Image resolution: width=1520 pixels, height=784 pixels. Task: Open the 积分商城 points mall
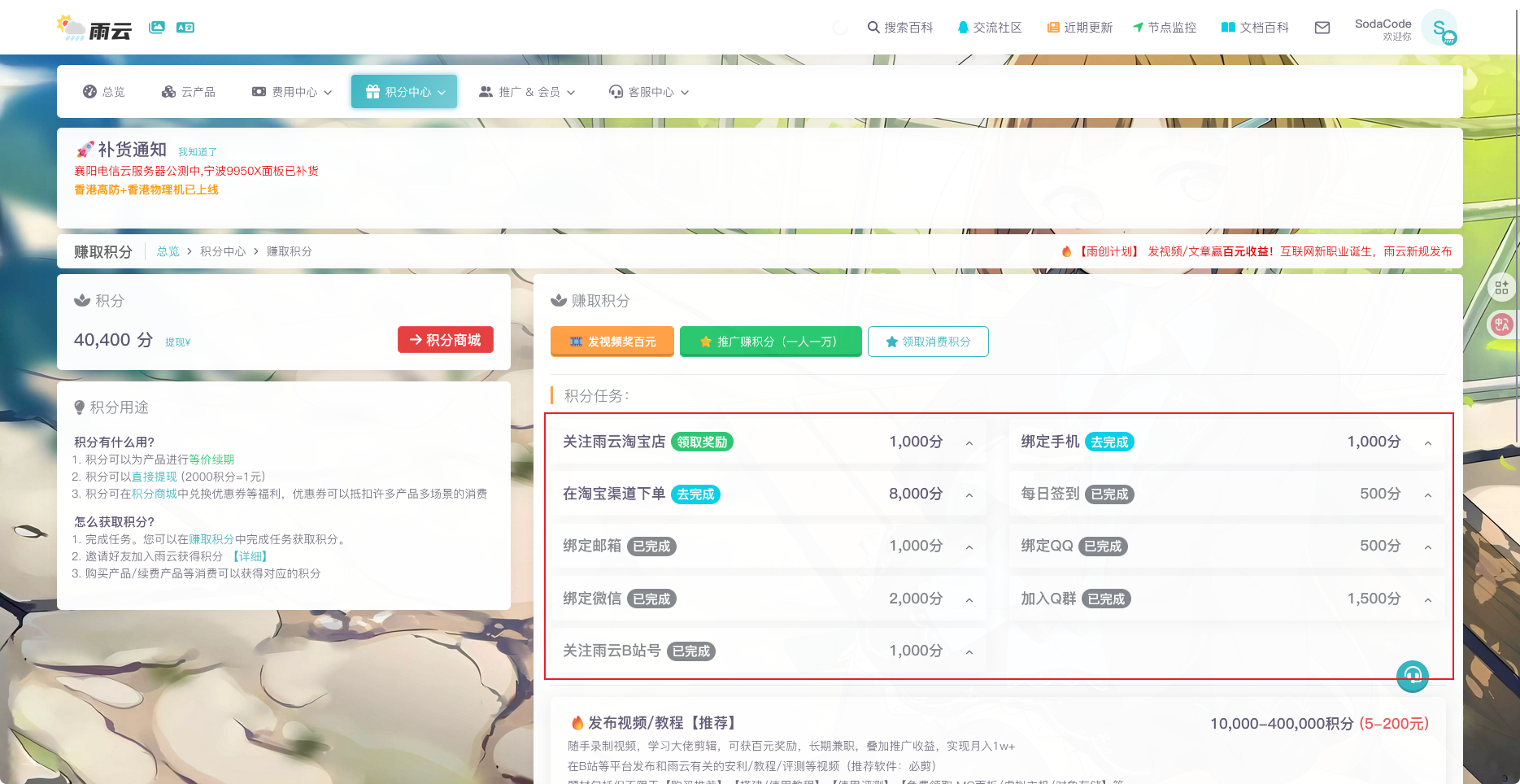click(x=446, y=340)
